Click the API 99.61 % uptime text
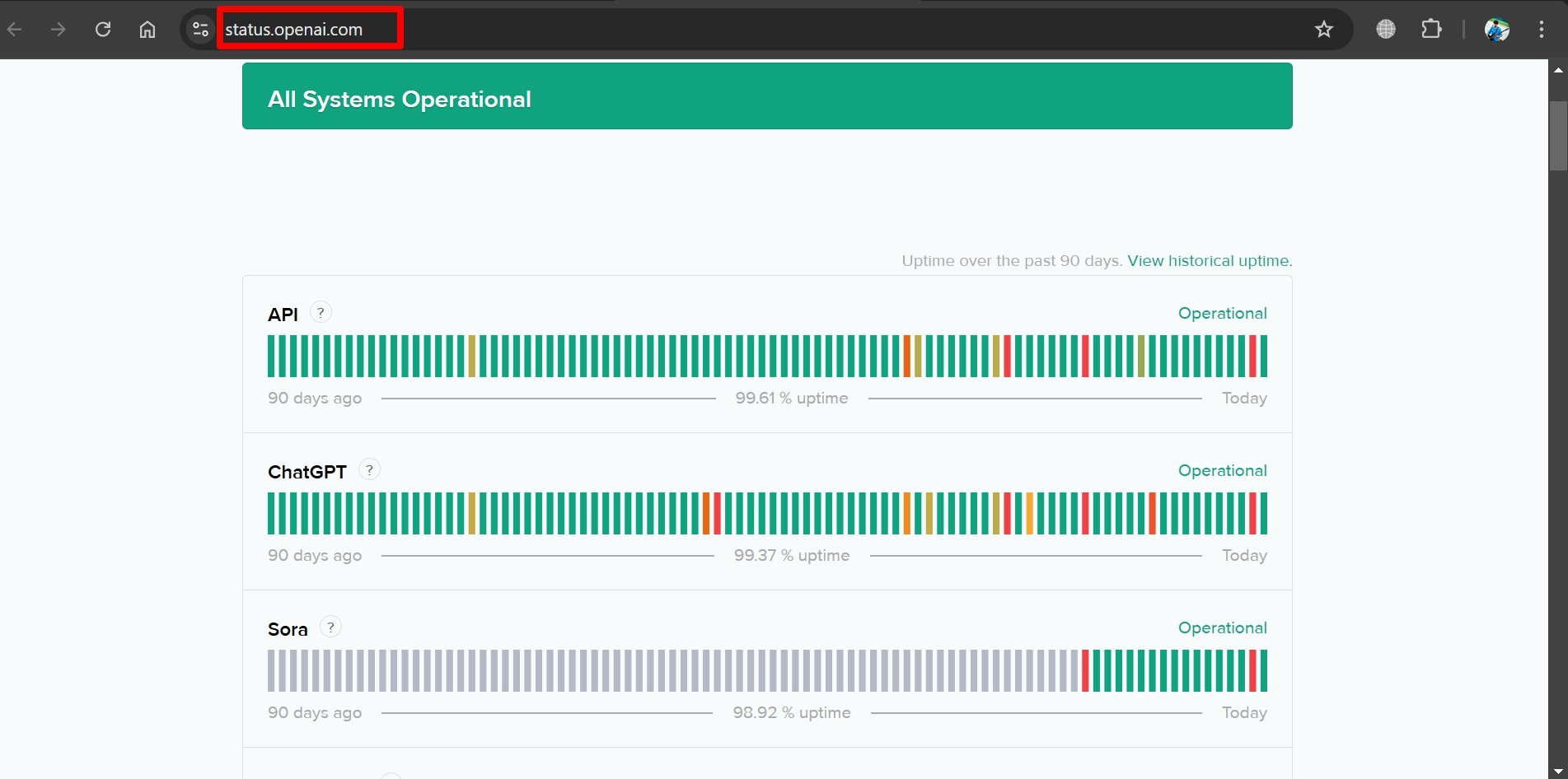1568x779 pixels. [791, 398]
